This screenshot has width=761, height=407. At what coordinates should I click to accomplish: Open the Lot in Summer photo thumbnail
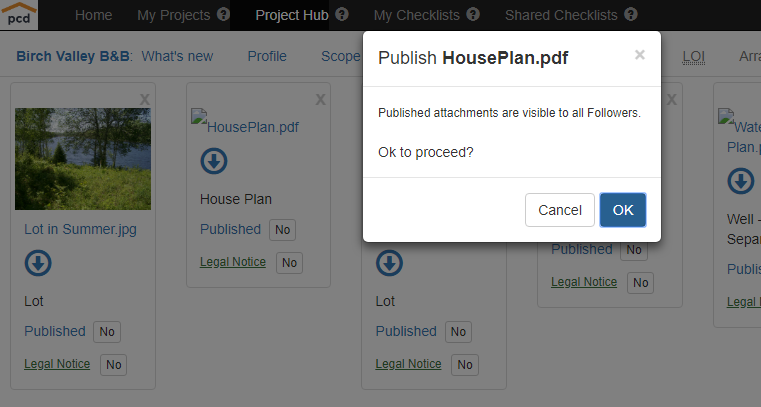click(83, 159)
